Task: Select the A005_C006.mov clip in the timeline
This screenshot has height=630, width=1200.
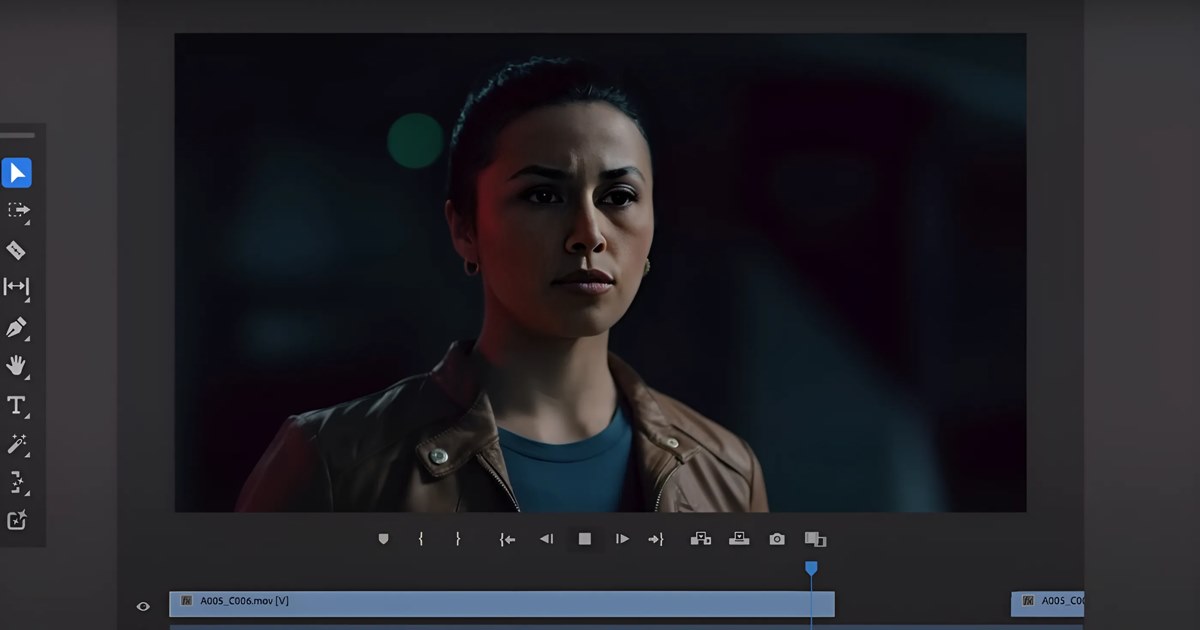Action: [500, 603]
